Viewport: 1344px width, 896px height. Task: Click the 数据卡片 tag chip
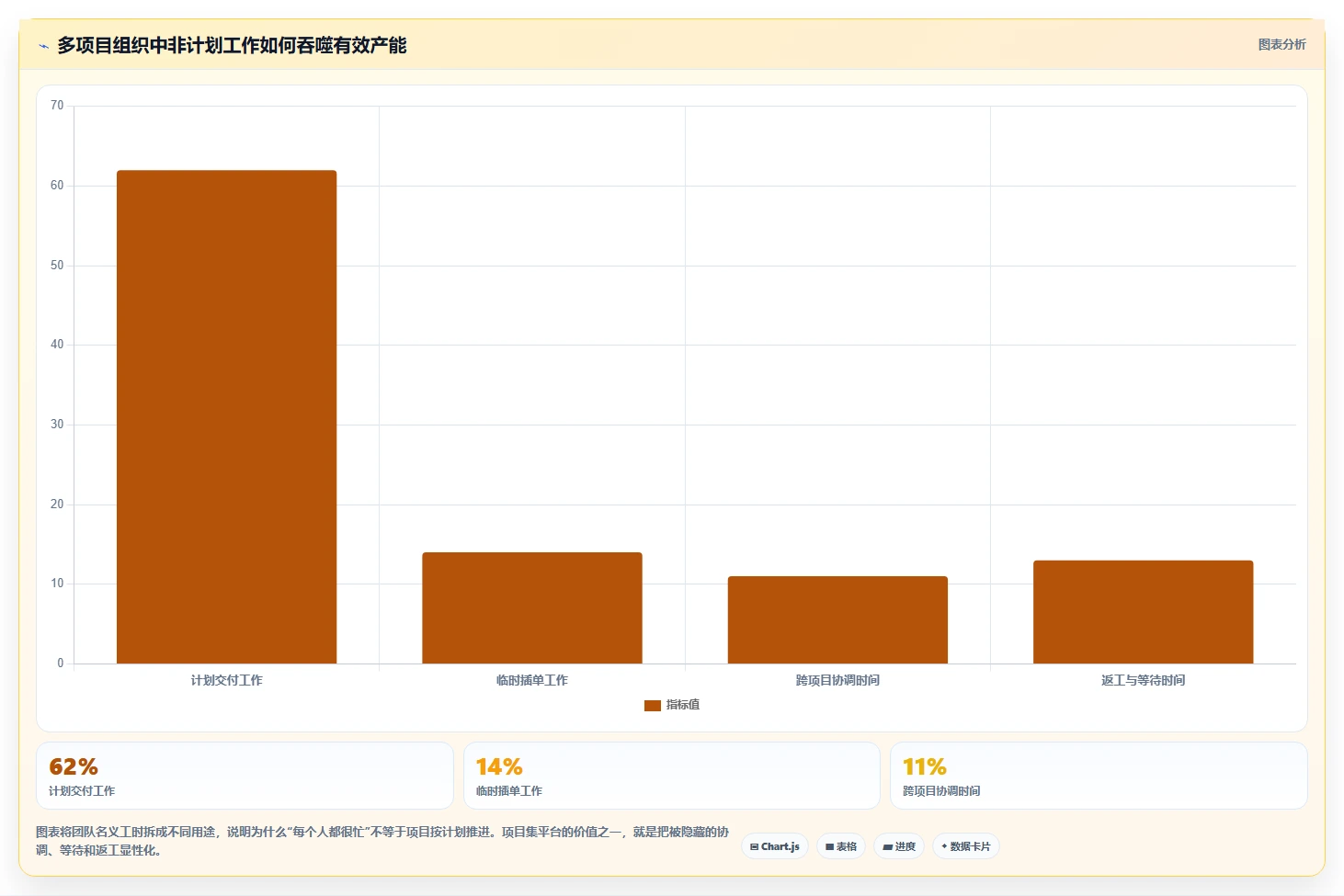[966, 846]
